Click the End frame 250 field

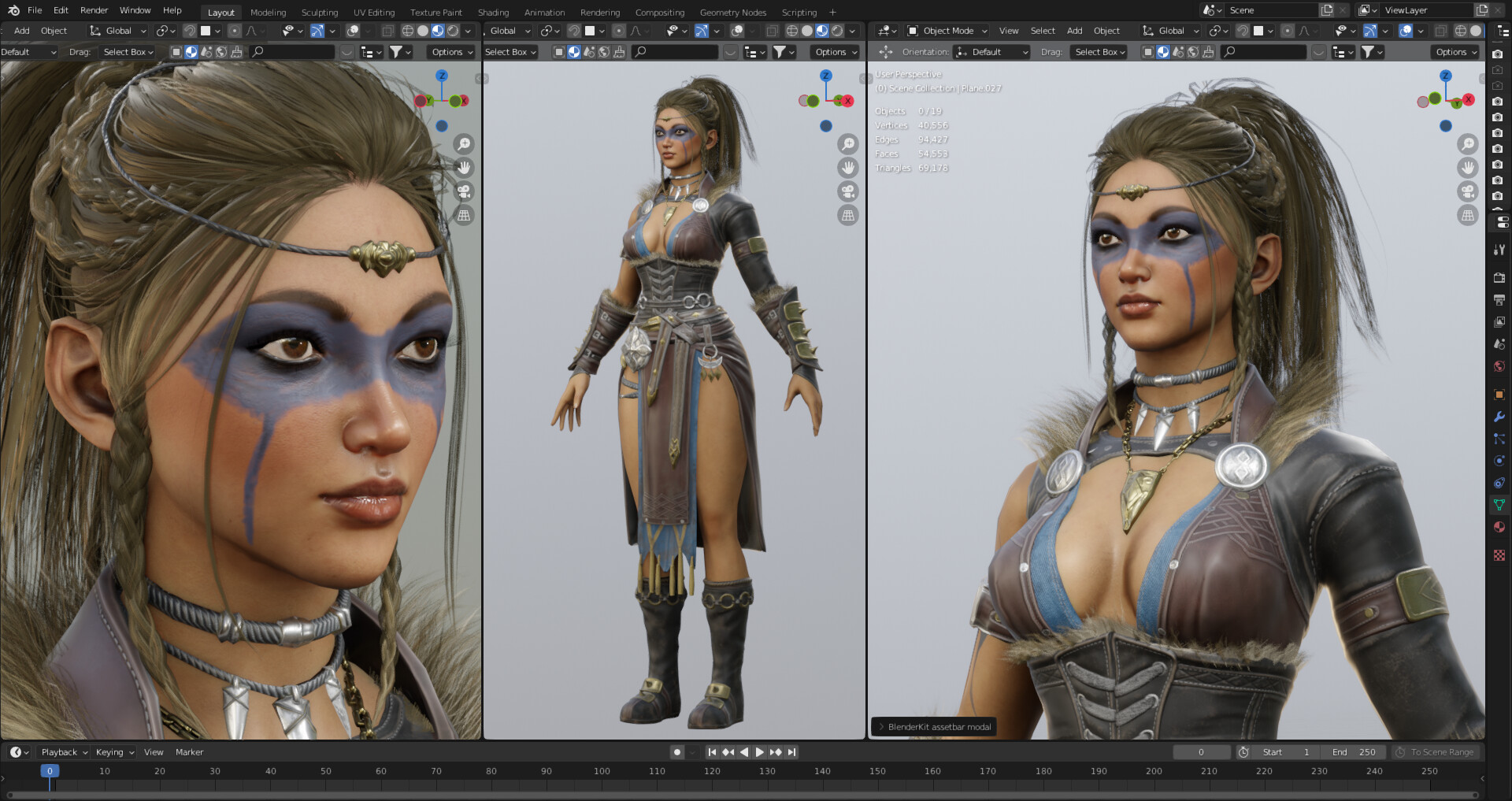point(1353,752)
